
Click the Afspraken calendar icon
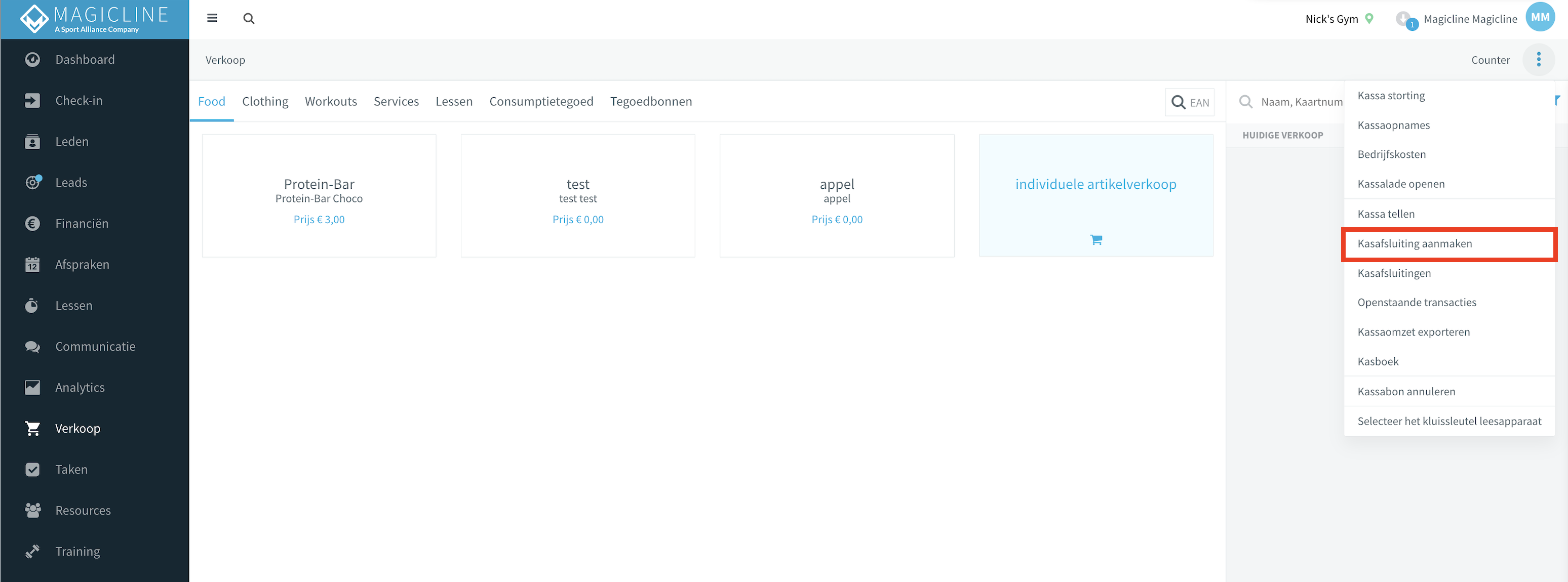(x=32, y=265)
